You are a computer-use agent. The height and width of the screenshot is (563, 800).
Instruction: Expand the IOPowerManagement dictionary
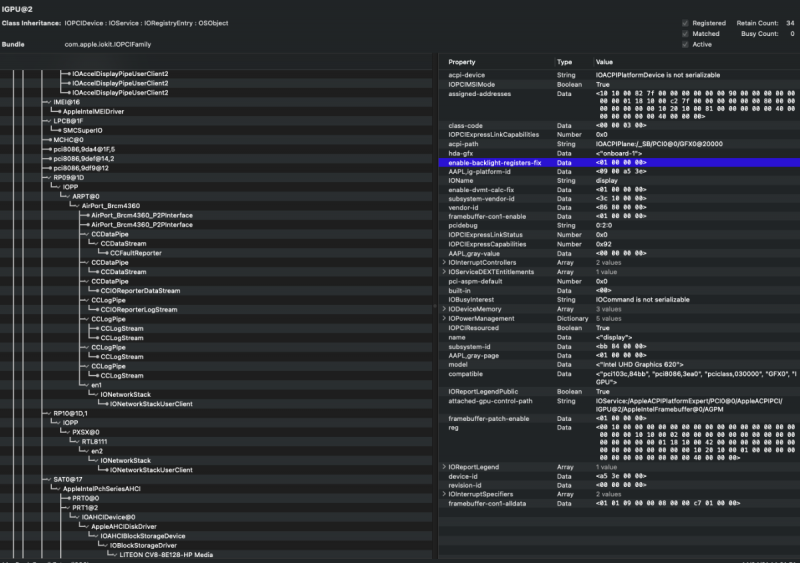(444, 318)
